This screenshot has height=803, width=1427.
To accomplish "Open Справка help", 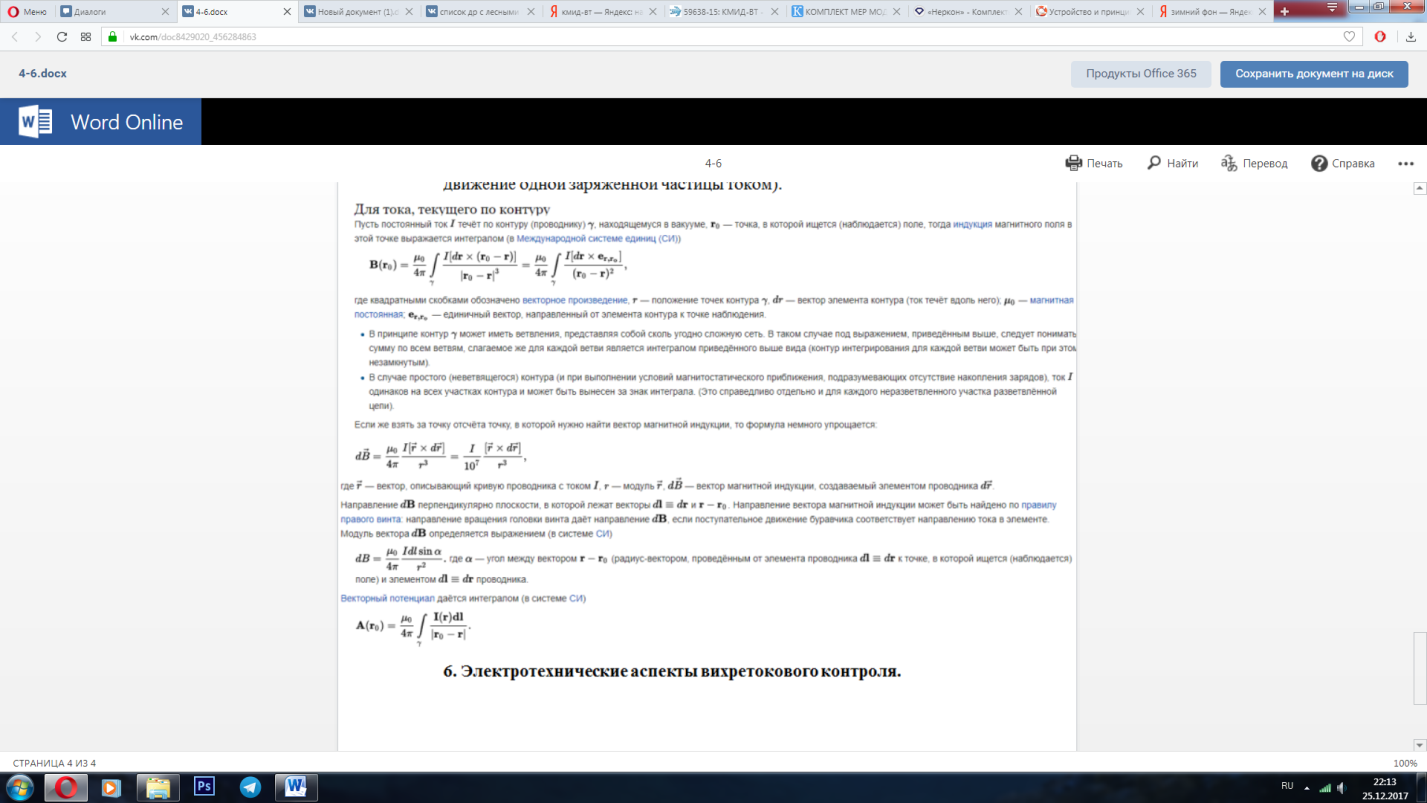I will (x=1343, y=163).
